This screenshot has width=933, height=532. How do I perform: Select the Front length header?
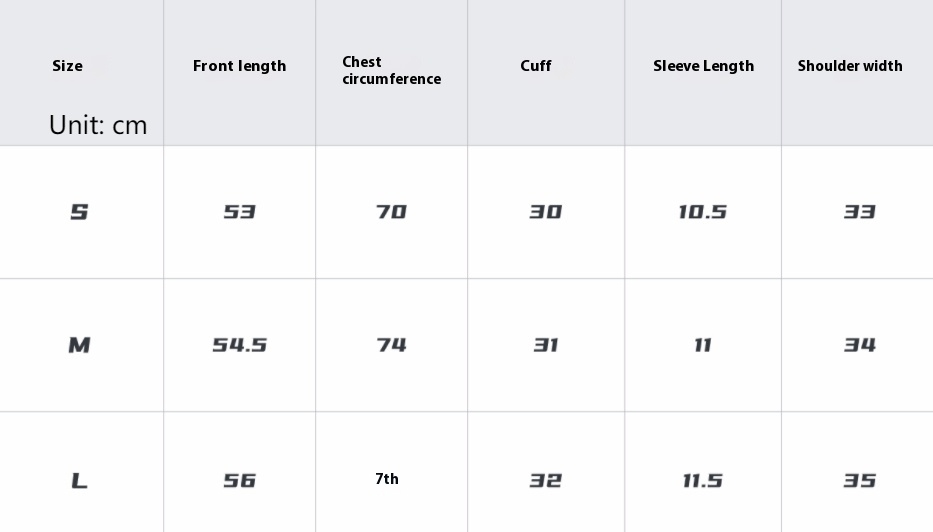click(x=239, y=66)
